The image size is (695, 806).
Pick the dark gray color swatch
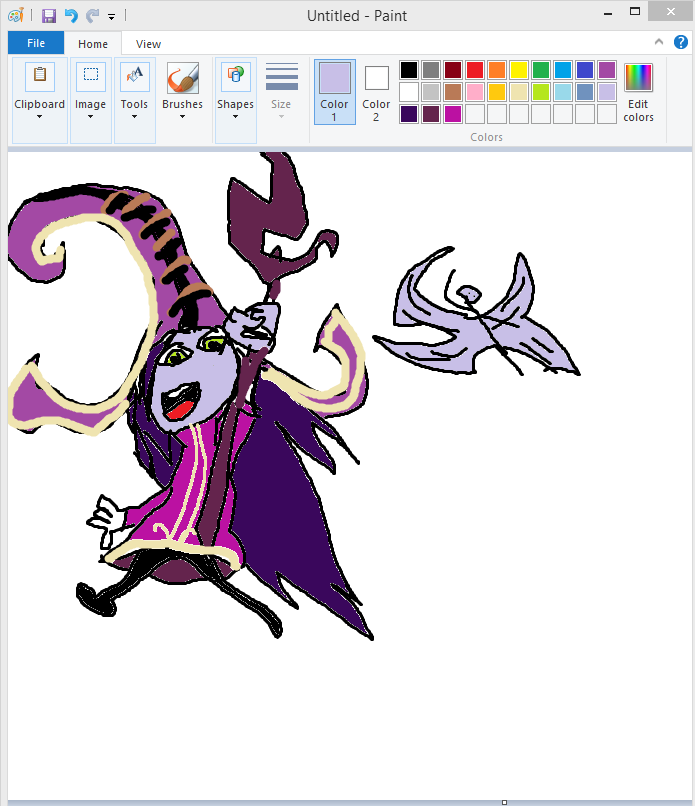(x=431, y=70)
